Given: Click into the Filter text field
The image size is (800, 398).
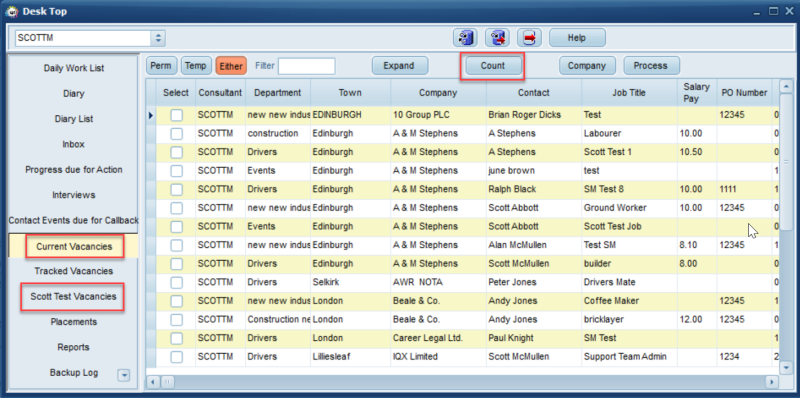Looking at the screenshot, I should click(x=306, y=66).
